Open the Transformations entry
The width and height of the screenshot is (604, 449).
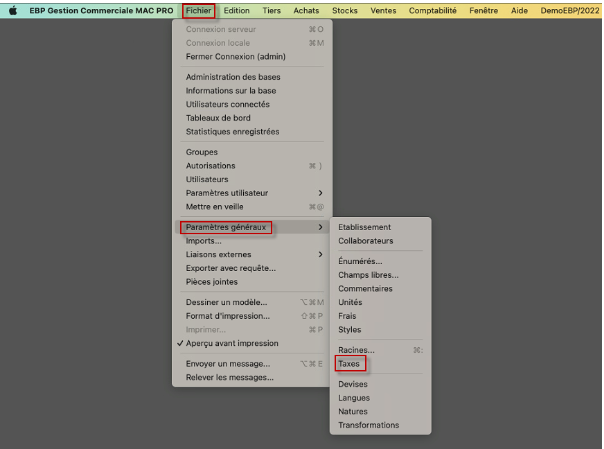pyautogui.click(x=380, y=425)
